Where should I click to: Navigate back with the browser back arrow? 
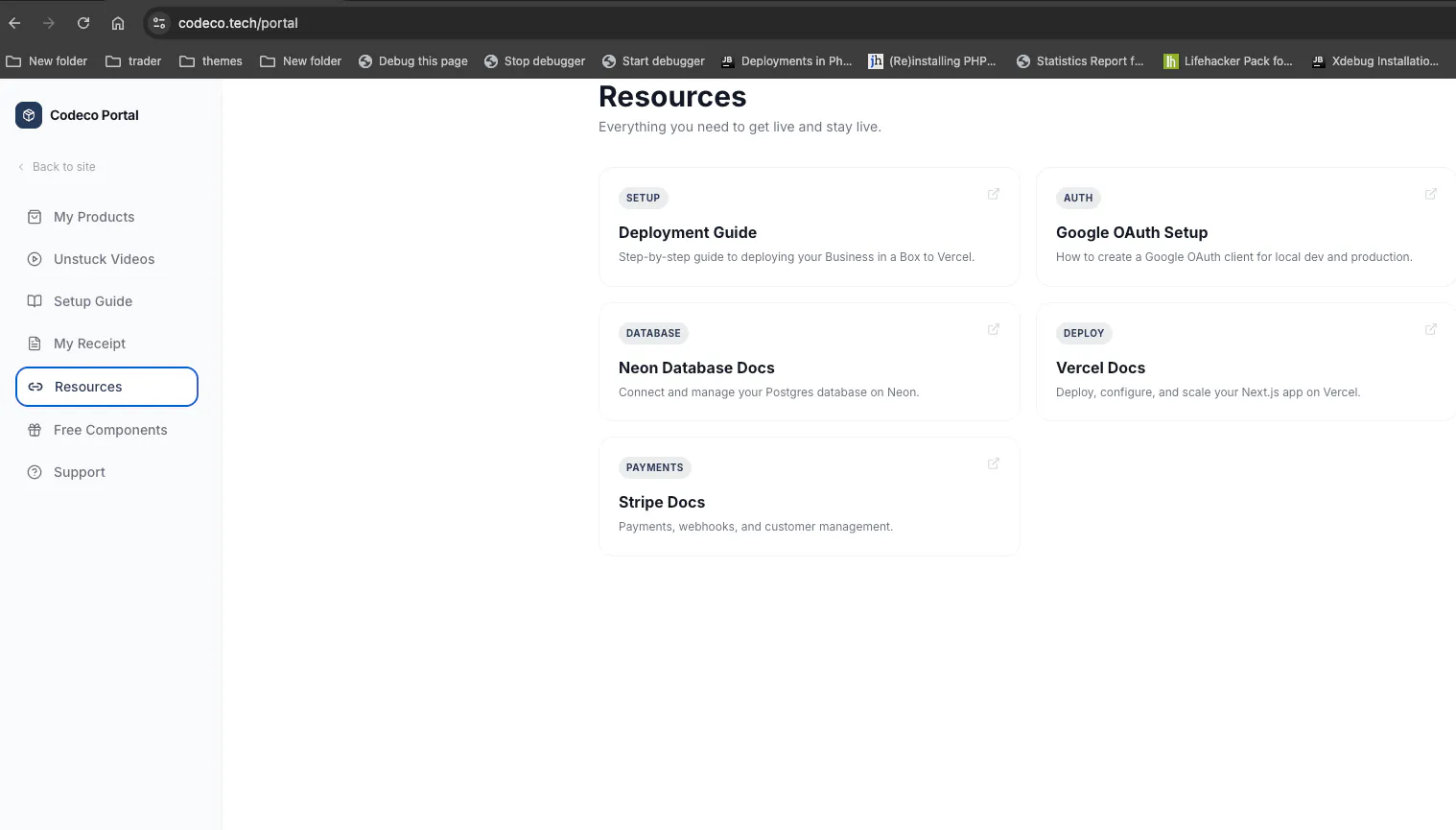pyautogui.click(x=14, y=23)
